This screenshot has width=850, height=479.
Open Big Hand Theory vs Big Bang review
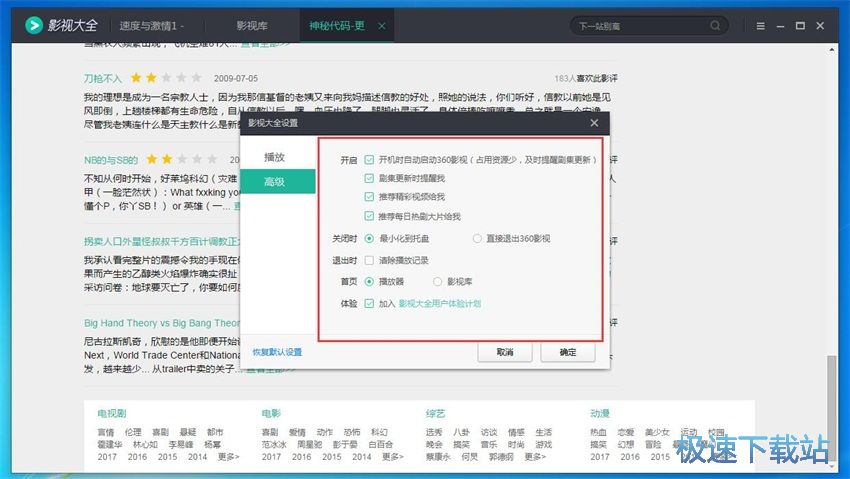[162, 323]
